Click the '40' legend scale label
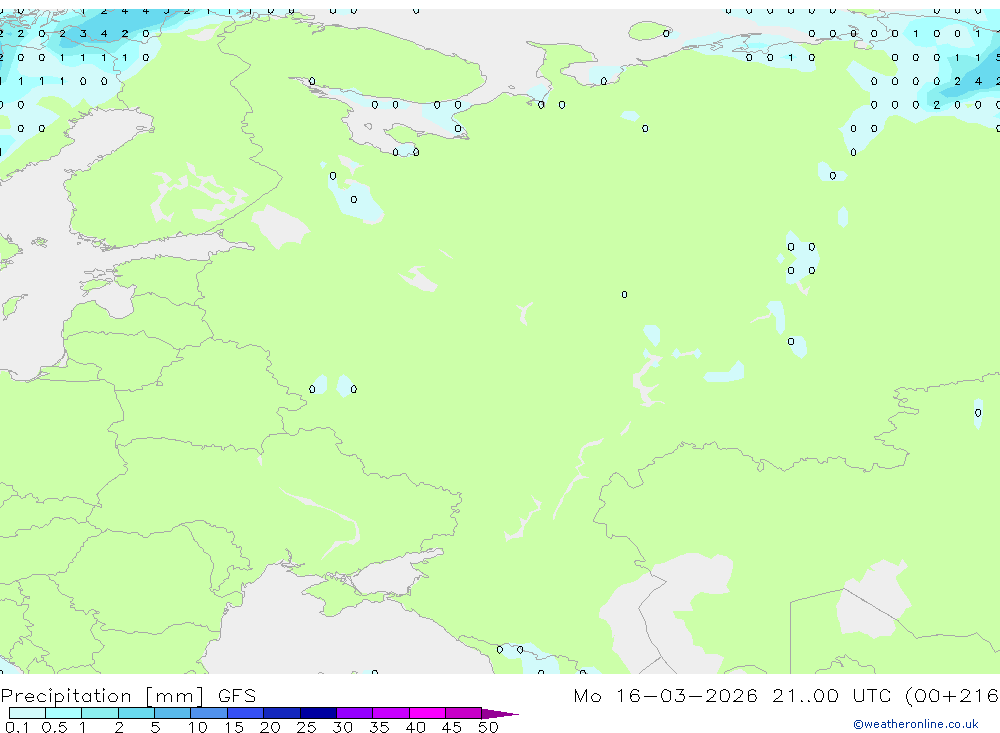Image resolution: width=1000 pixels, height=733 pixels. tap(415, 727)
